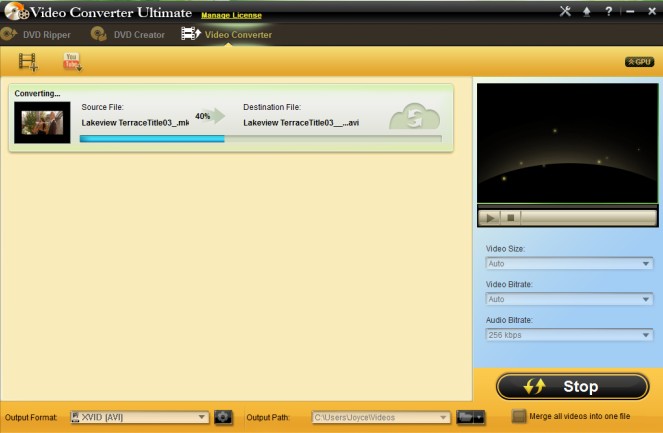The width and height of the screenshot is (663, 433).
Task: Select the Video Converter tab
Action: [227, 35]
